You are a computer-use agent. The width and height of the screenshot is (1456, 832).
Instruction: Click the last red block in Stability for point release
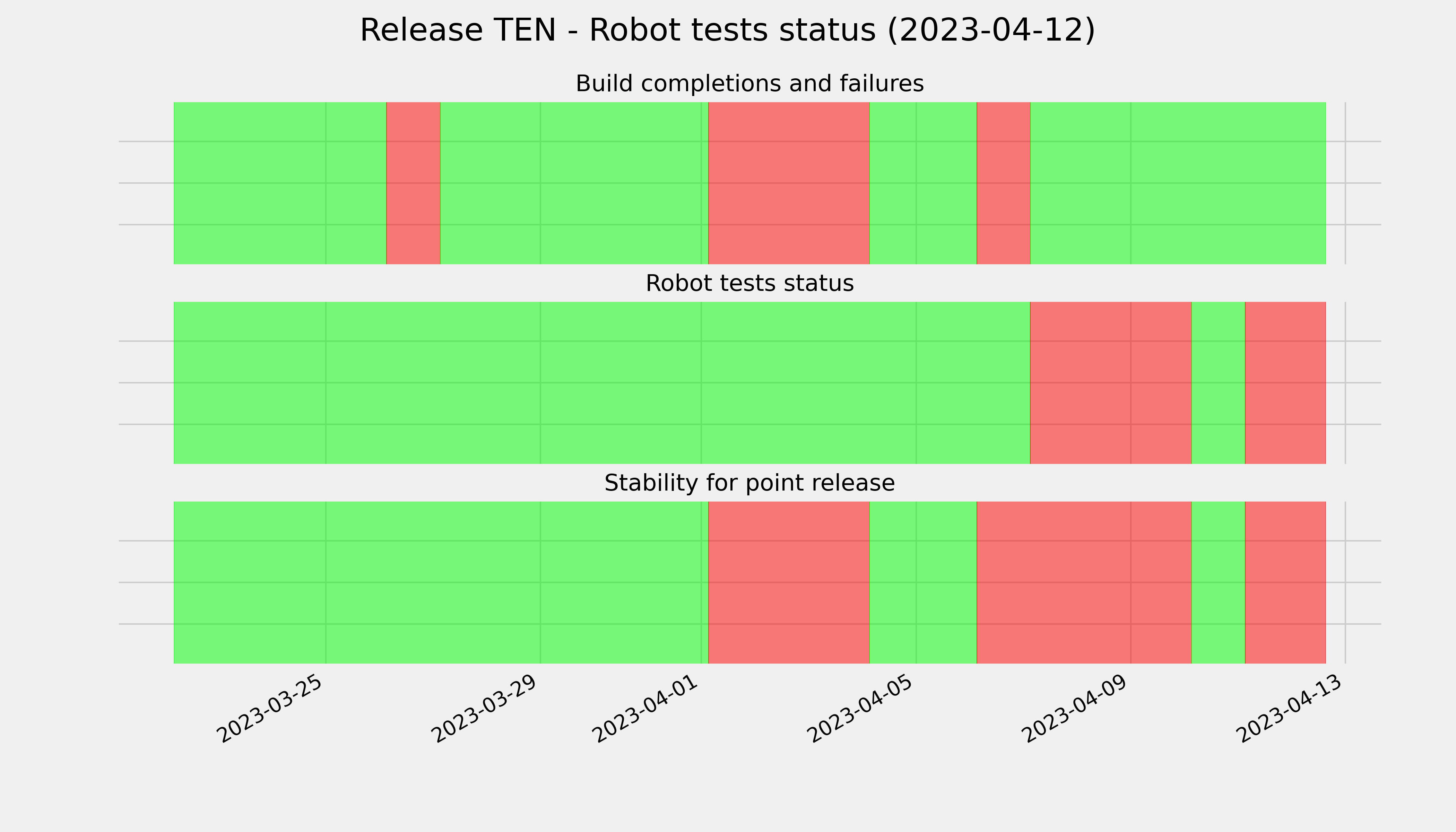pos(1285,582)
